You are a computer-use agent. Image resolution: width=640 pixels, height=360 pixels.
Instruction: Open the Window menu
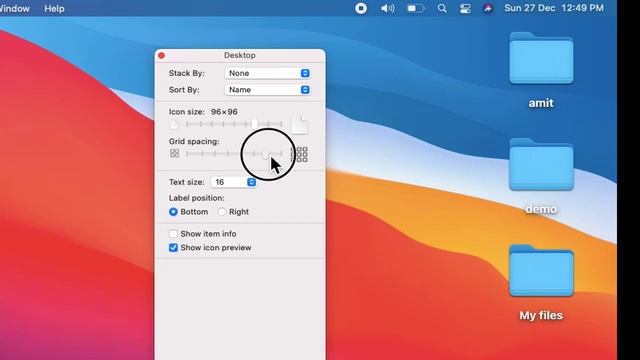click(14, 9)
